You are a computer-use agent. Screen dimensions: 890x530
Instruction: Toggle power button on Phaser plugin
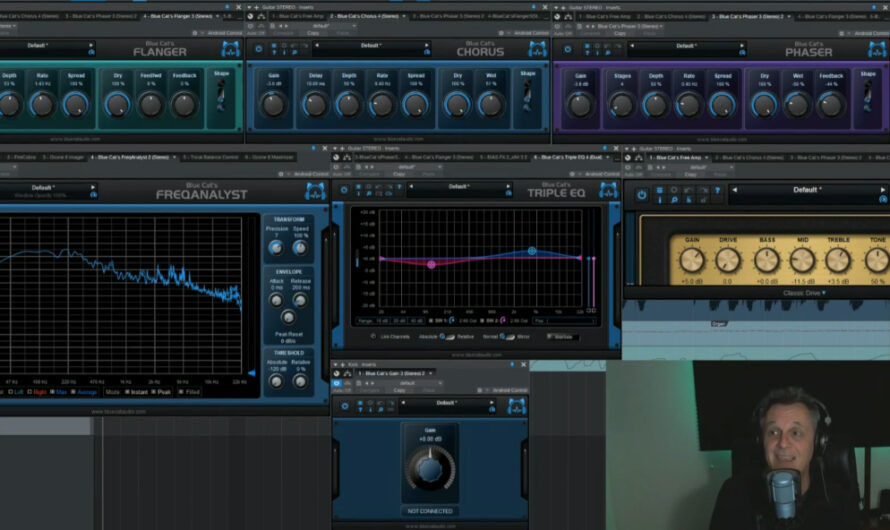[x=568, y=49]
